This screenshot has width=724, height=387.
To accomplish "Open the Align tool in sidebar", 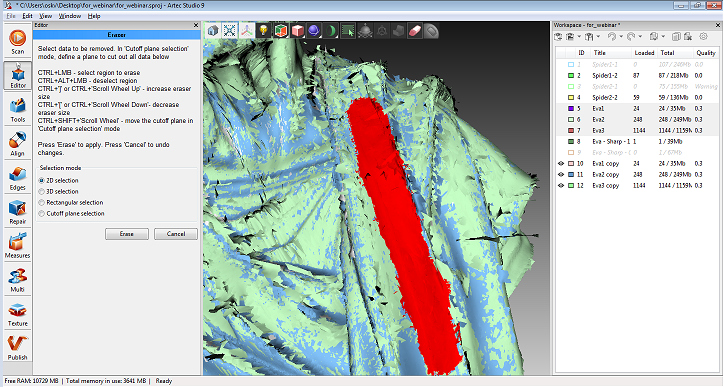I will point(18,144).
